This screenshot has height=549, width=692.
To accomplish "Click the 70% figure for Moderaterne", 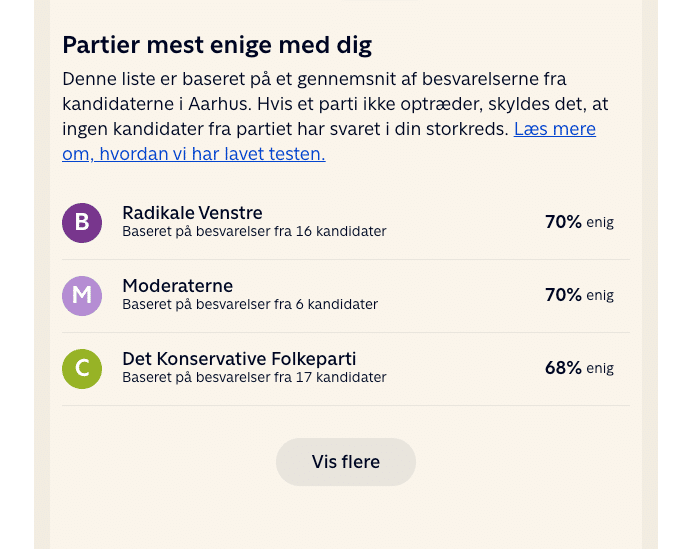I will [x=563, y=295].
